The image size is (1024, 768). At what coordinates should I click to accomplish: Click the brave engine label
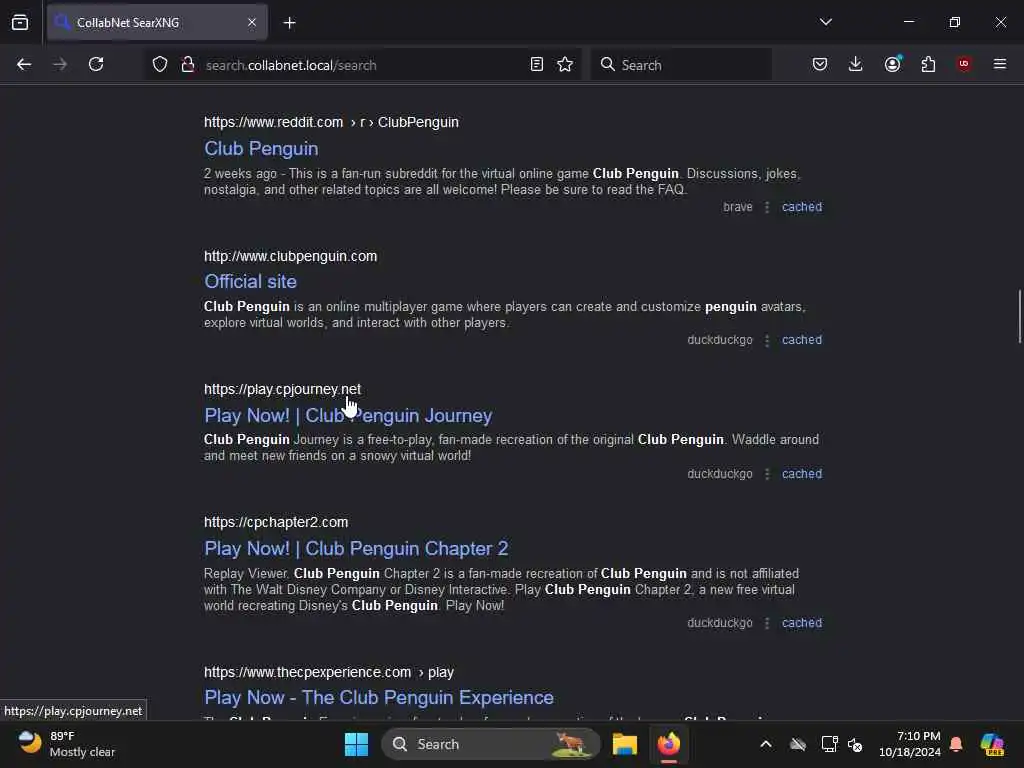point(737,207)
